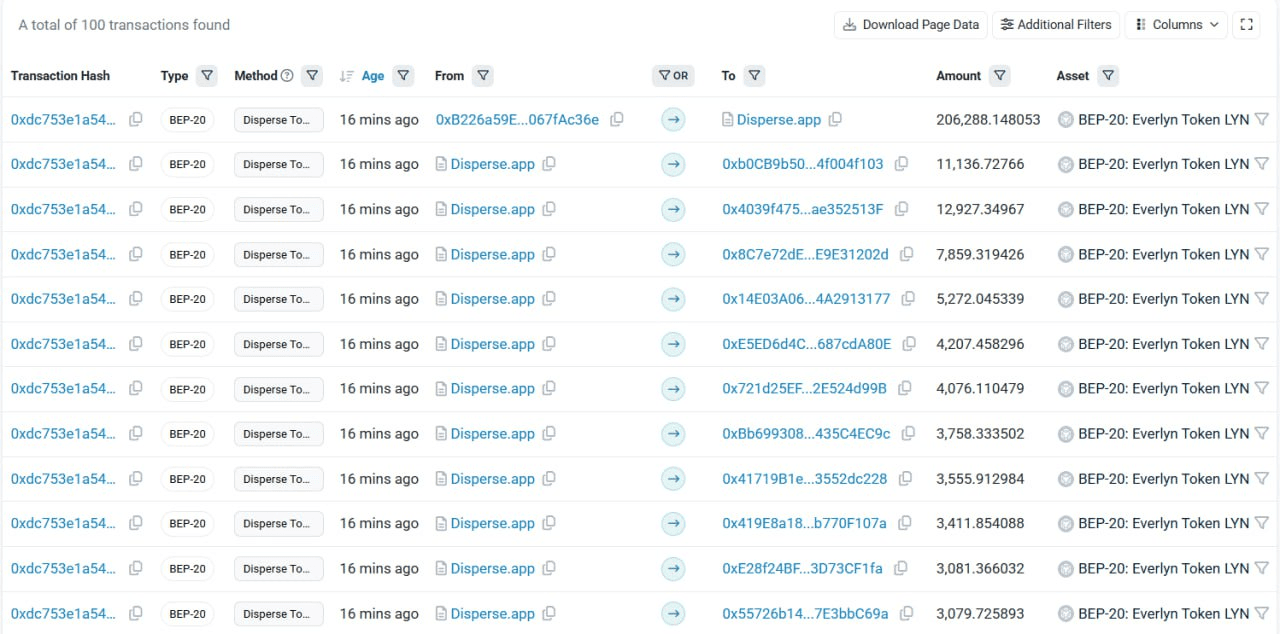Open the Amount column filter
Image resolution: width=1280 pixels, height=634 pixels.
999,75
